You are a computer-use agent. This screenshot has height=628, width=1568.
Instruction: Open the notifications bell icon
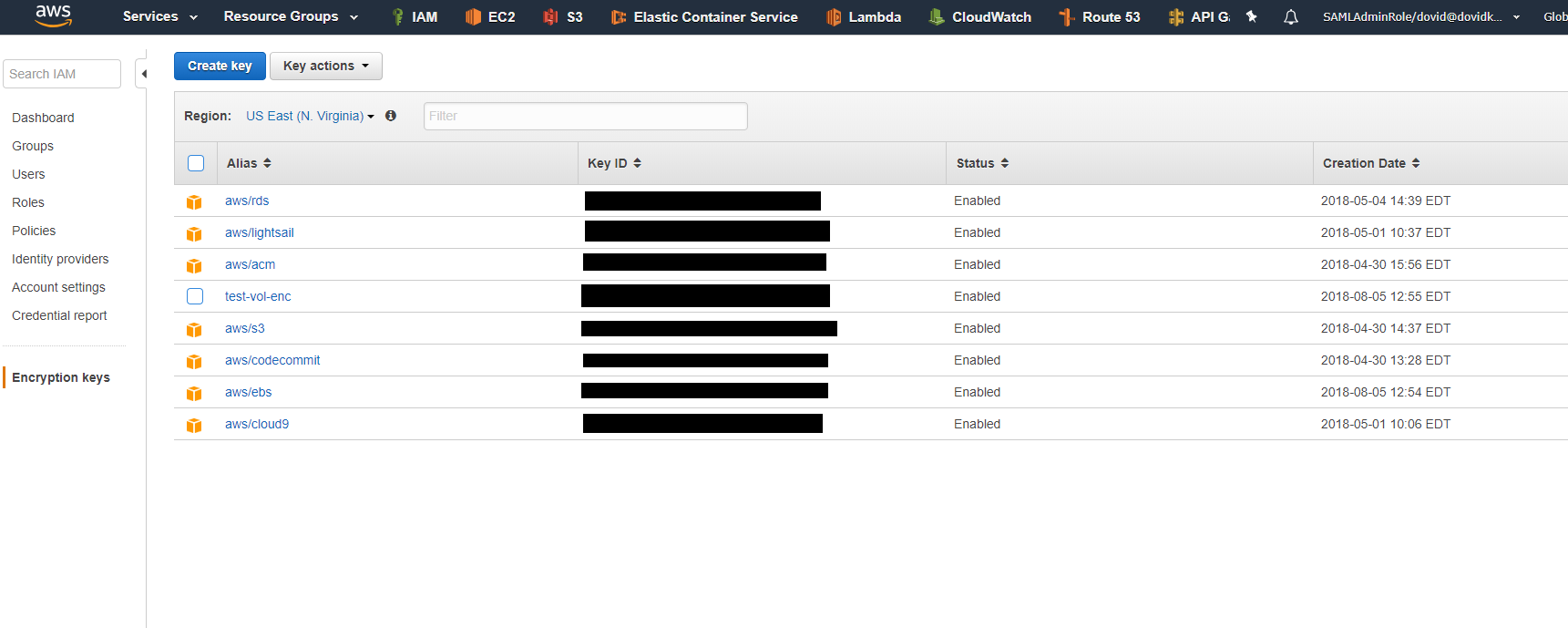pos(1291,16)
